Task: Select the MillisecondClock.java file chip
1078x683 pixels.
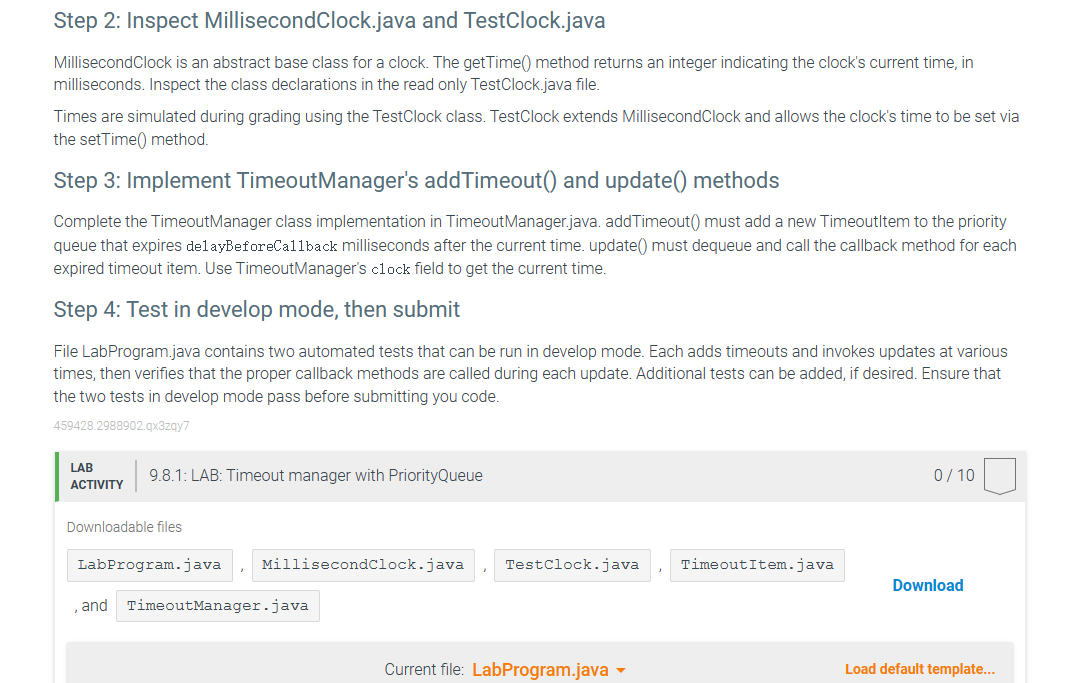Action: tap(363, 564)
